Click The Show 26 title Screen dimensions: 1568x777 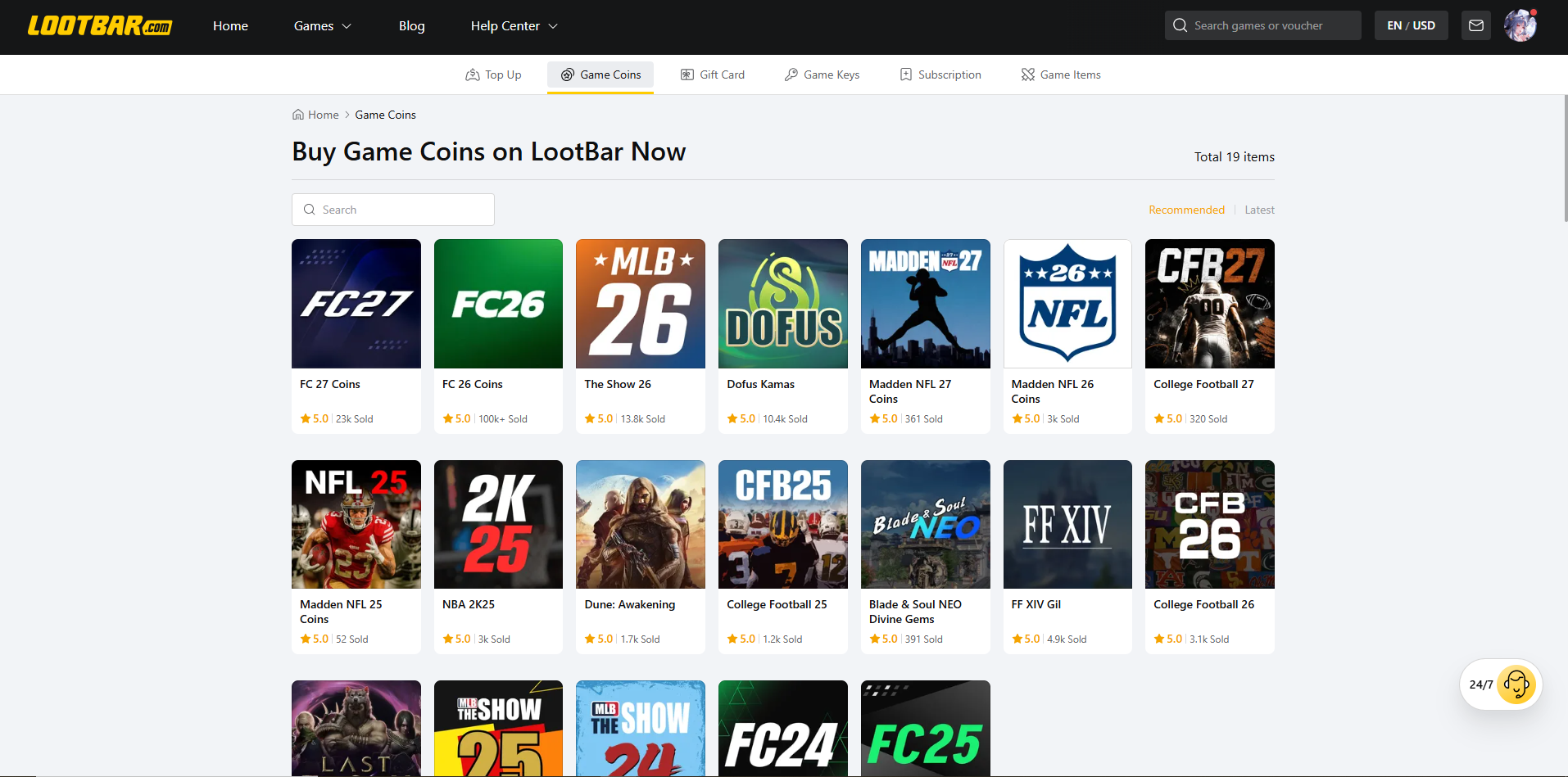[618, 384]
